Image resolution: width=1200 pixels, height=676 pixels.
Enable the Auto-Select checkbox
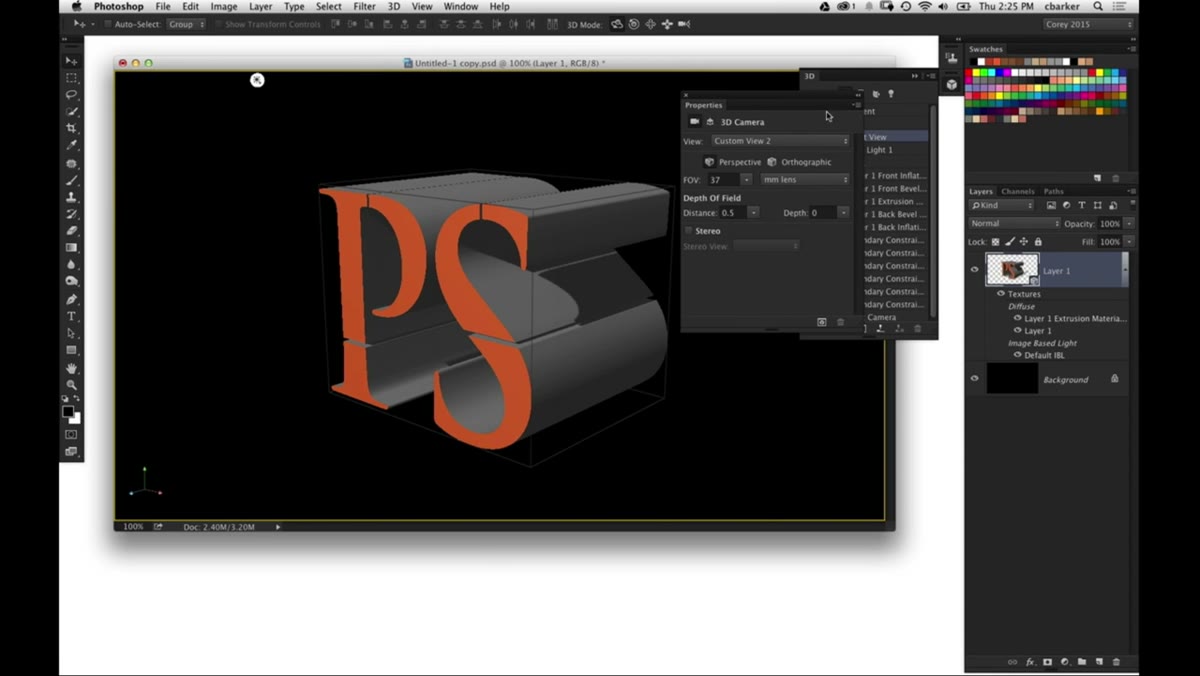tap(108, 24)
